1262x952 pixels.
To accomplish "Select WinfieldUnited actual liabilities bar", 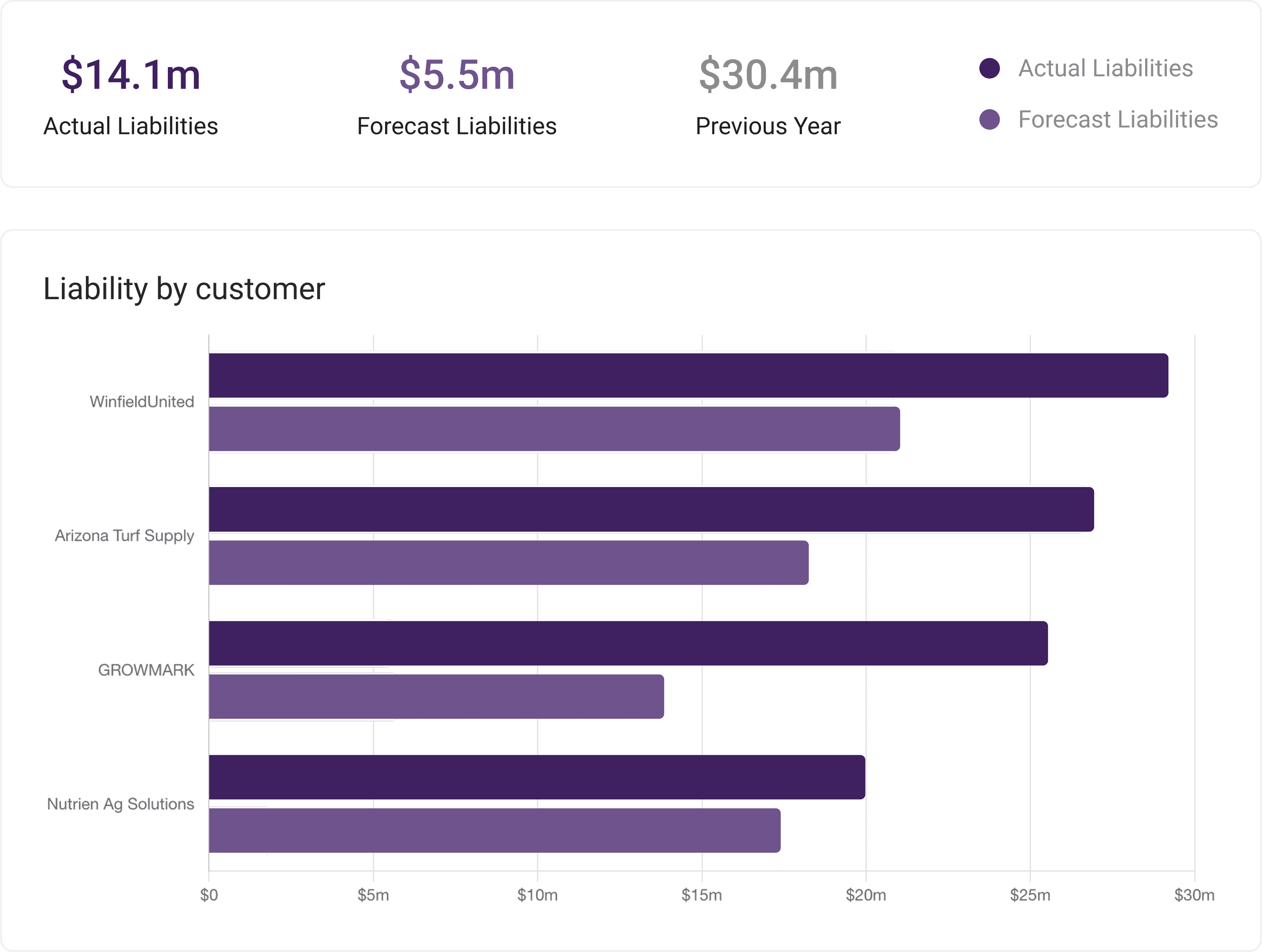I will click(x=688, y=375).
